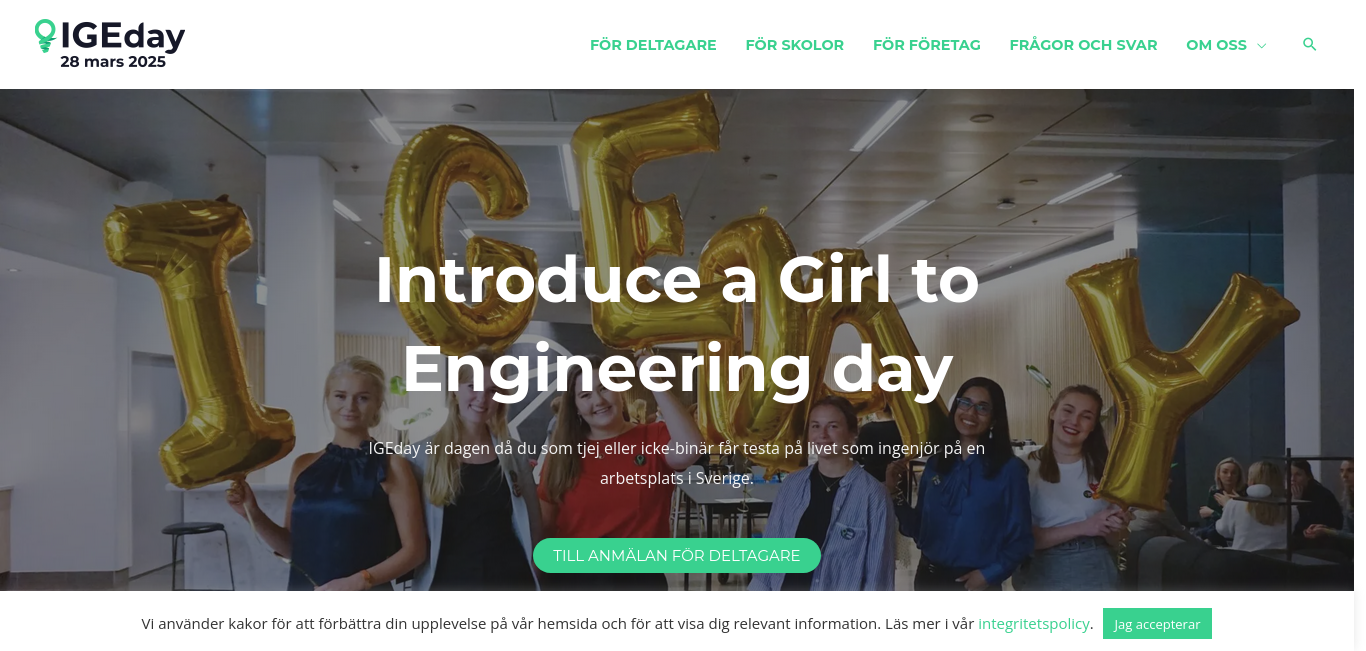Image resolution: width=1366 pixels, height=651 pixels.
Task: Go to FÖR SKOLOR page
Action: 795,45
